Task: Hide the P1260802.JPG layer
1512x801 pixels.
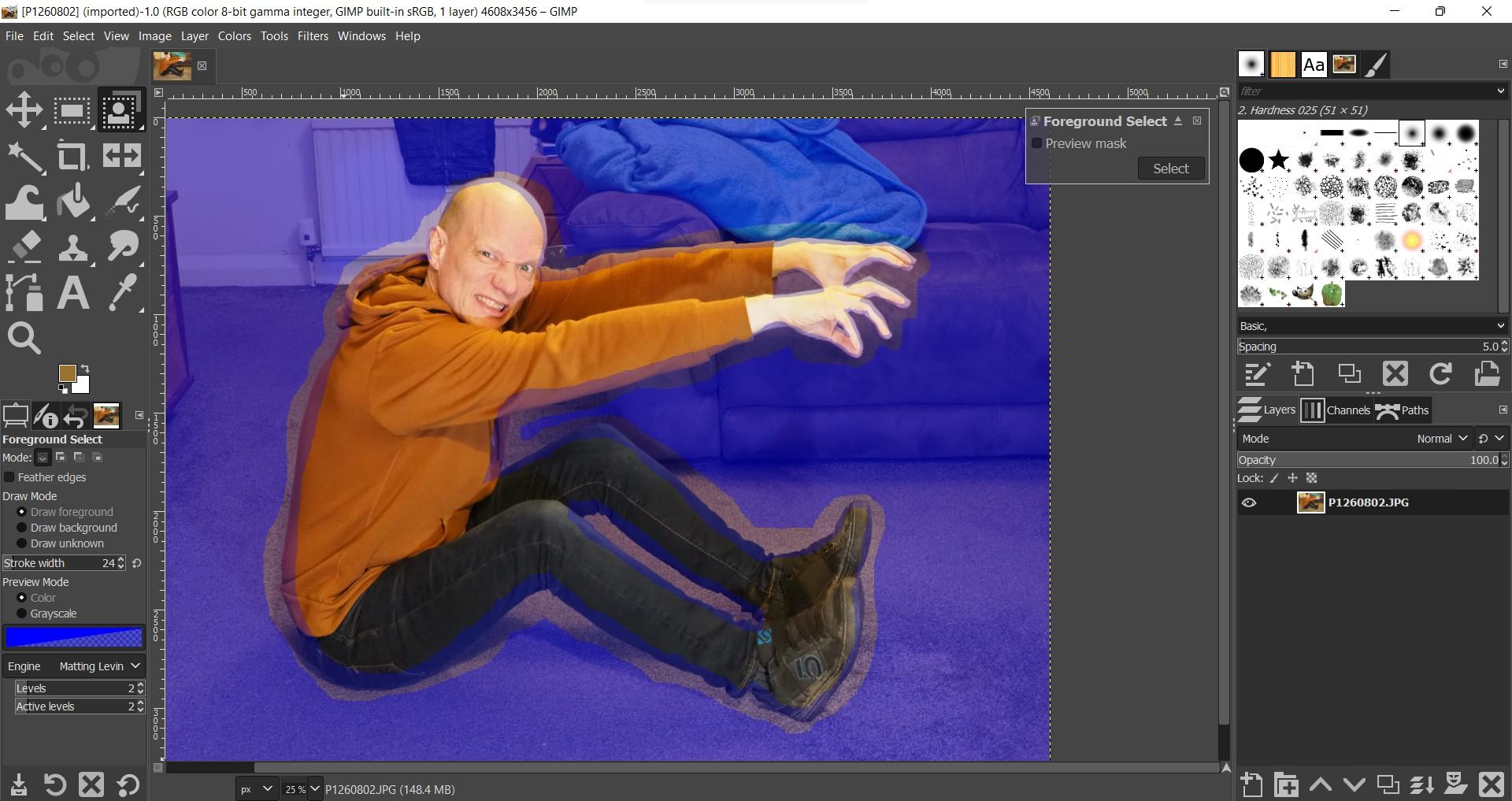Action: [1249, 502]
